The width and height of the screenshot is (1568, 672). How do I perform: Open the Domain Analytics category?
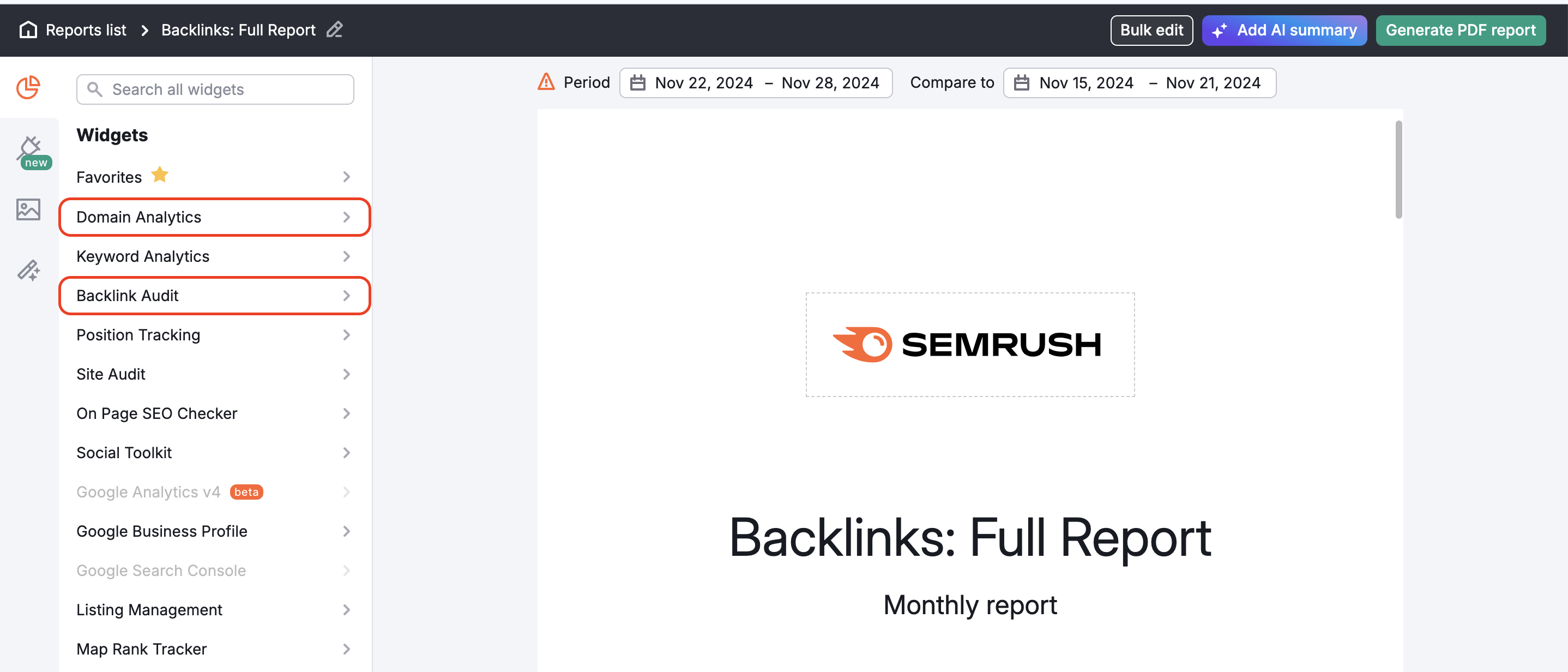coord(215,217)
